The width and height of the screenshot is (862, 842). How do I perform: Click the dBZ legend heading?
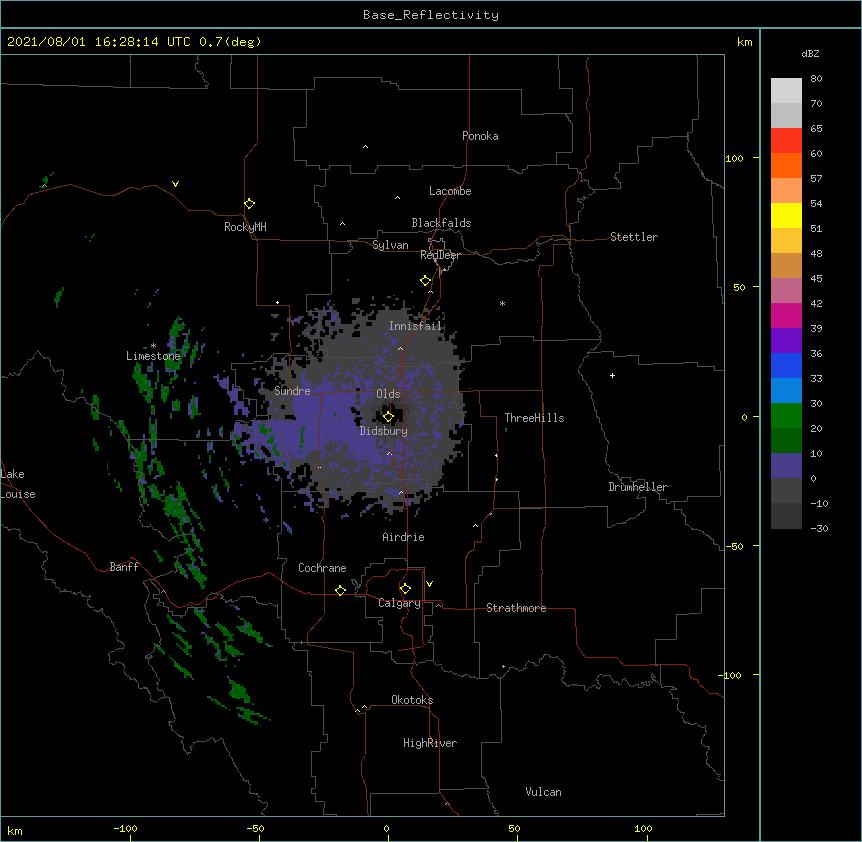pos(810,53)
